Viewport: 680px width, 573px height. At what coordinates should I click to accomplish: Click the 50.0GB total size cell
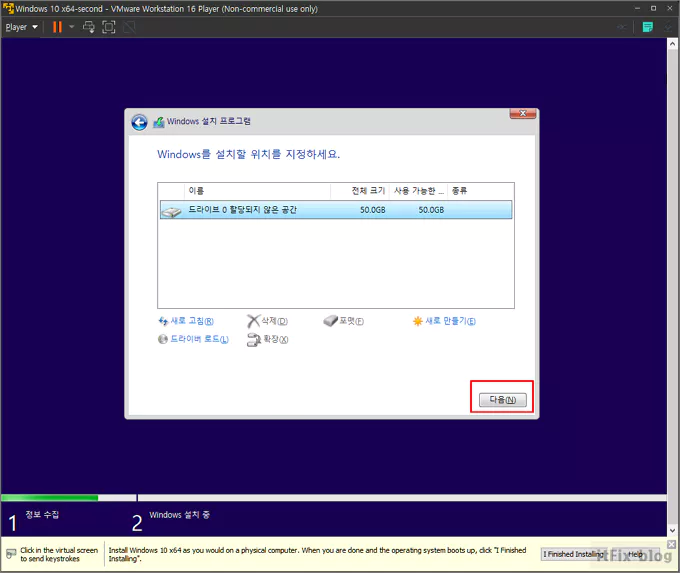pyautogui.click(x=373, y=210)
